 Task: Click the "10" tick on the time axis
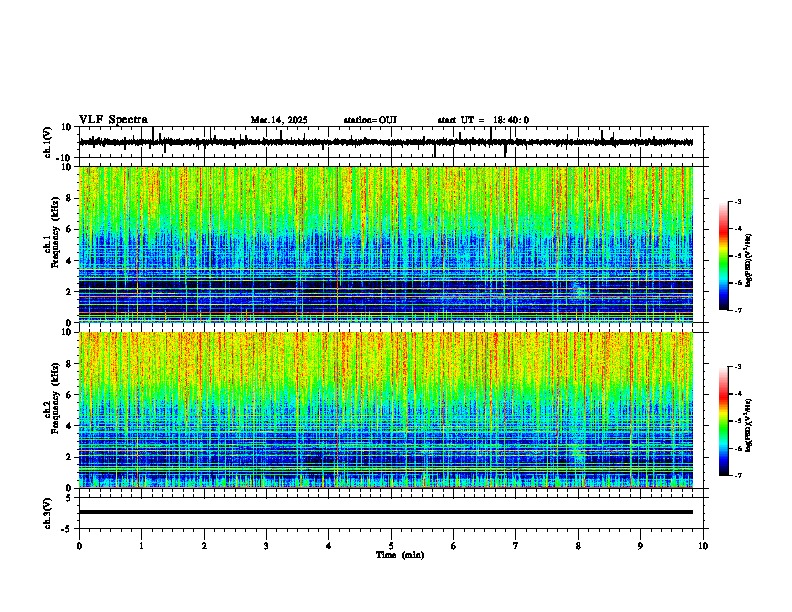[x=703, y=546]
